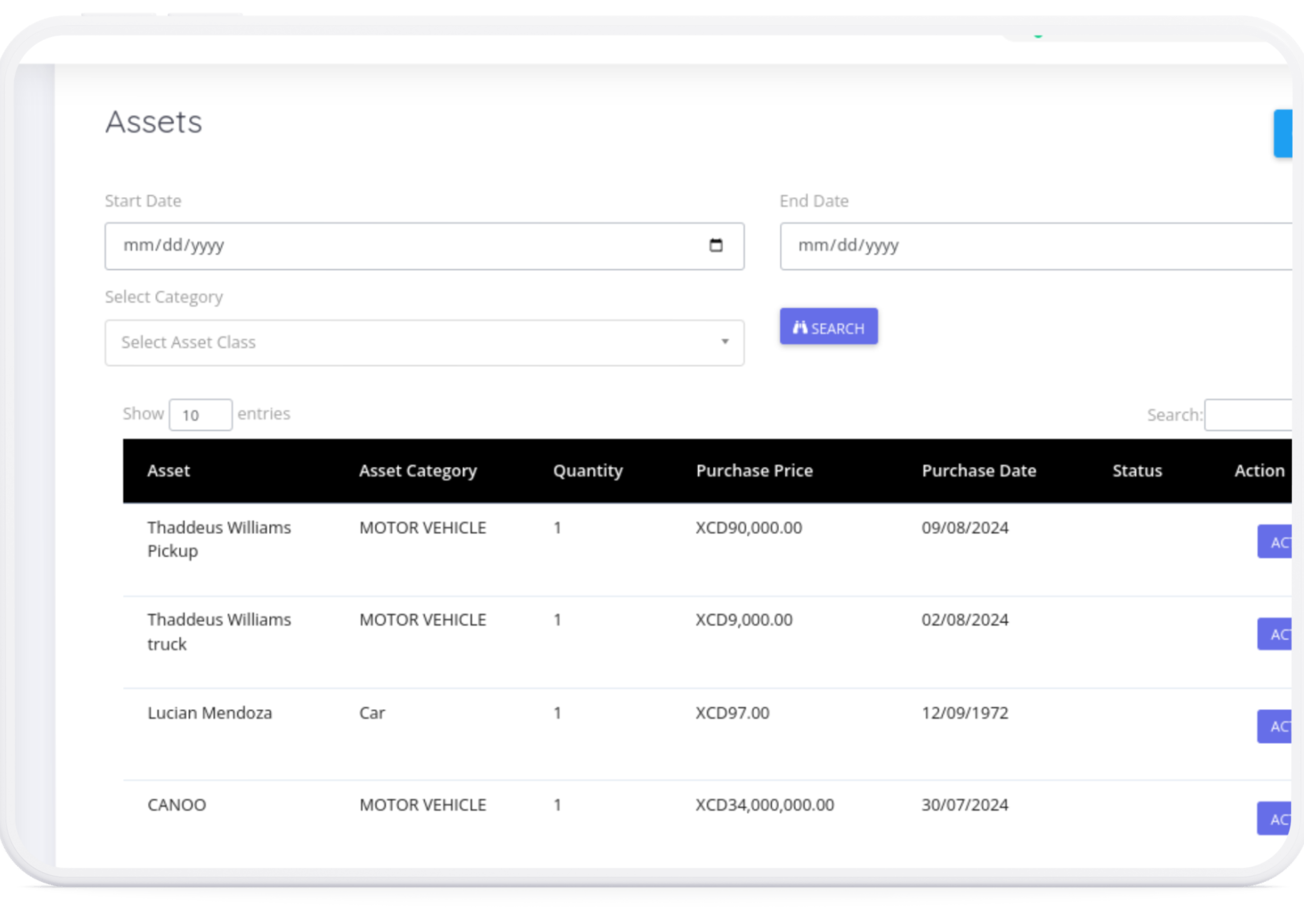Open action button for CANOO row
This screenshot has width=1304, height=924.
[1275, 818]
